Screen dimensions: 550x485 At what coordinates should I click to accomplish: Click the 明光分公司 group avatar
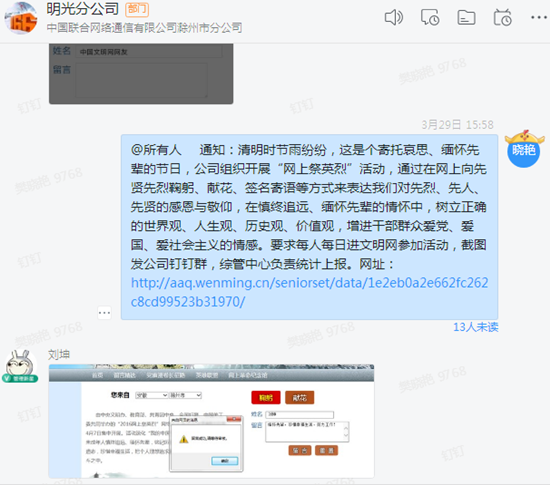(21, 18)
